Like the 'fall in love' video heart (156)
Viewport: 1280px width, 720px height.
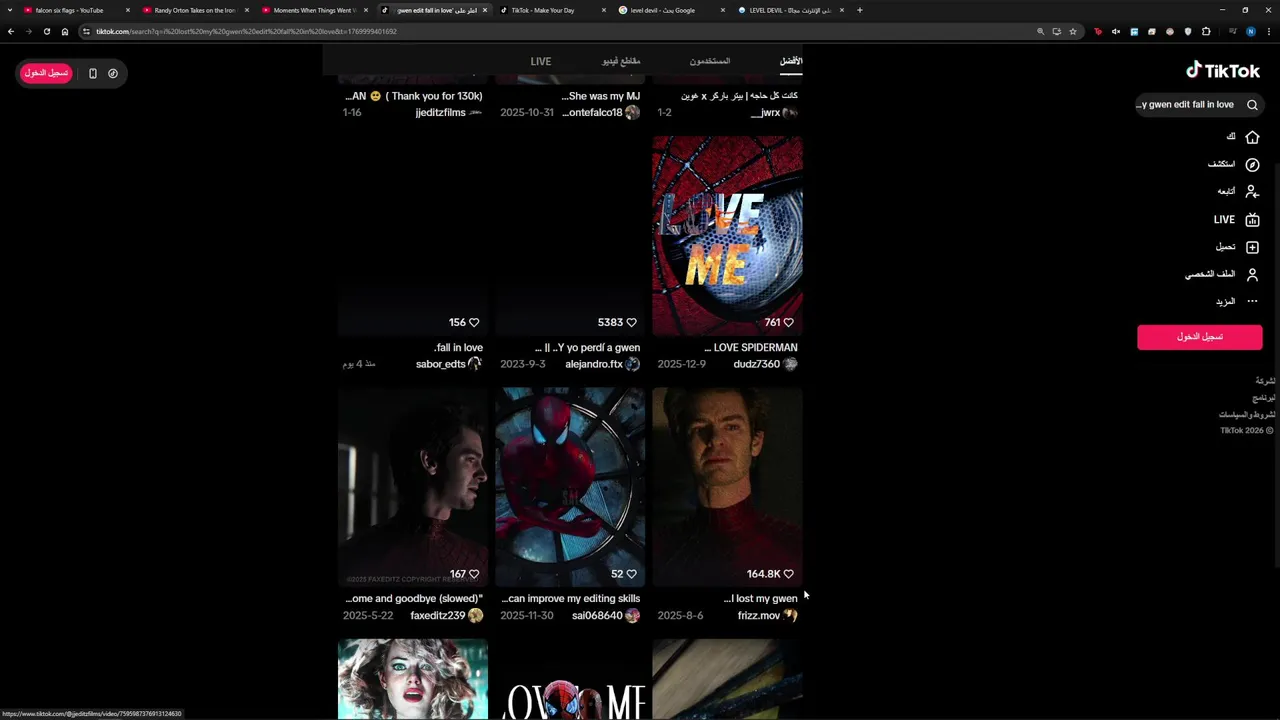(x=474, y=322)
